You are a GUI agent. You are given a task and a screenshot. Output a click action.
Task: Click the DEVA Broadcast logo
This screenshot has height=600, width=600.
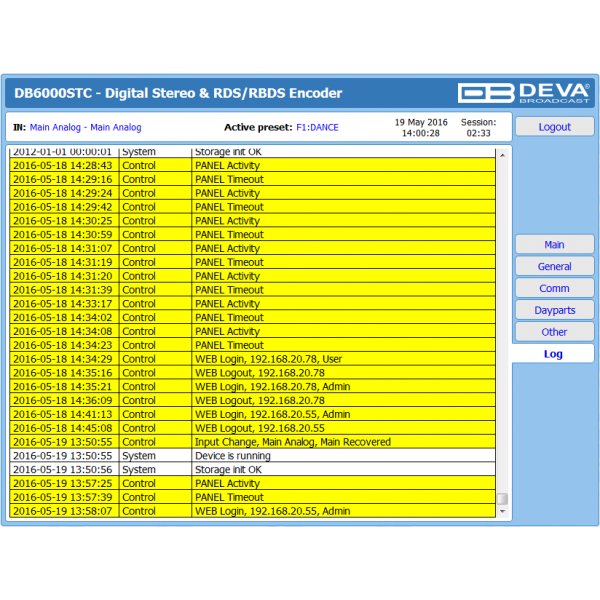[523, 93]
